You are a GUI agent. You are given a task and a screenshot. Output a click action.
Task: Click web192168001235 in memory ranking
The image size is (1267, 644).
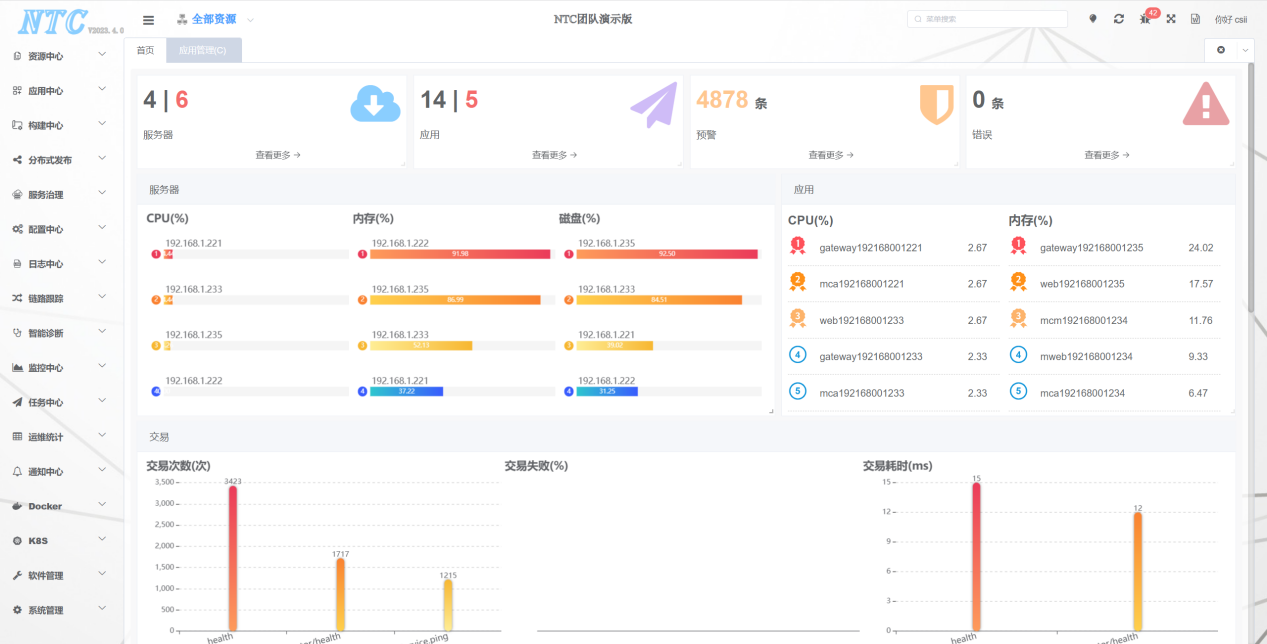(1082, 284)
